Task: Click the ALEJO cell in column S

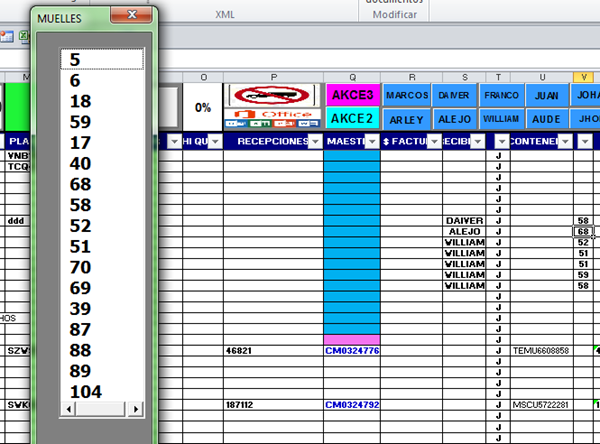Action: 464,232
